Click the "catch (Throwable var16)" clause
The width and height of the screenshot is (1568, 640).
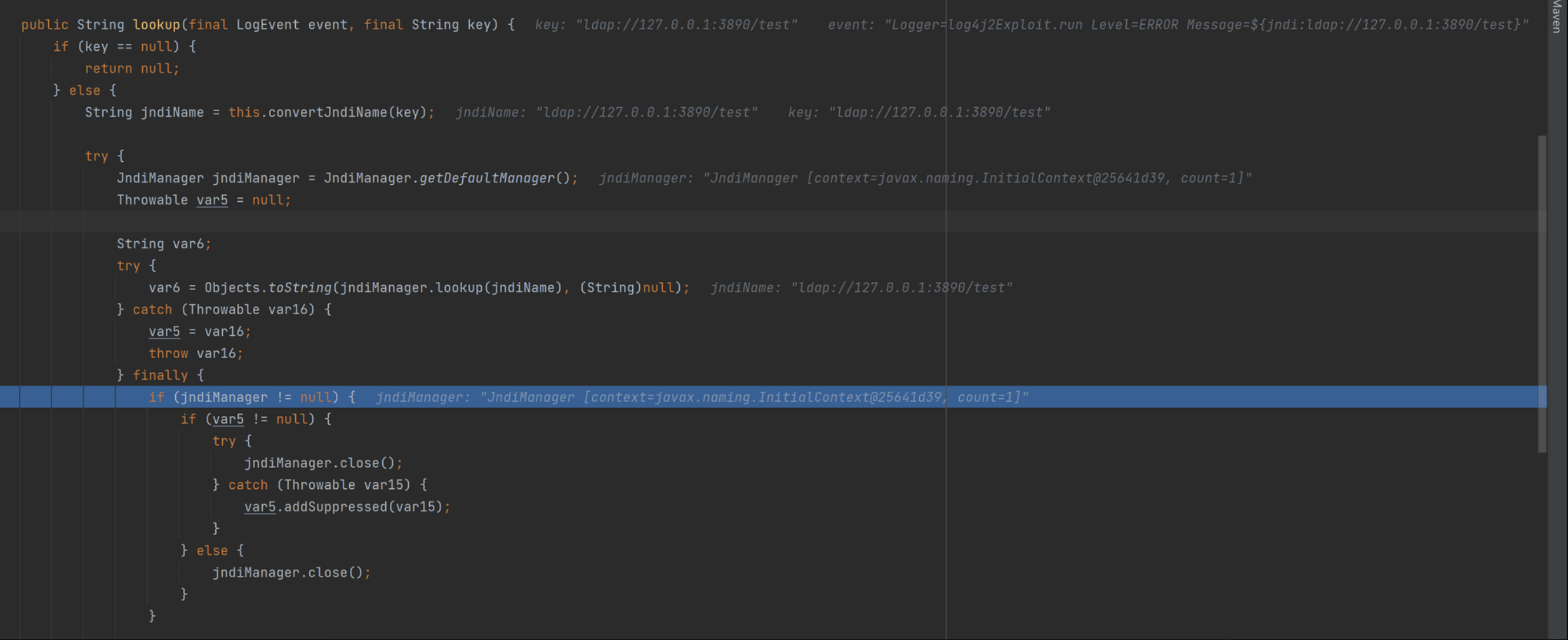(232, 310)
